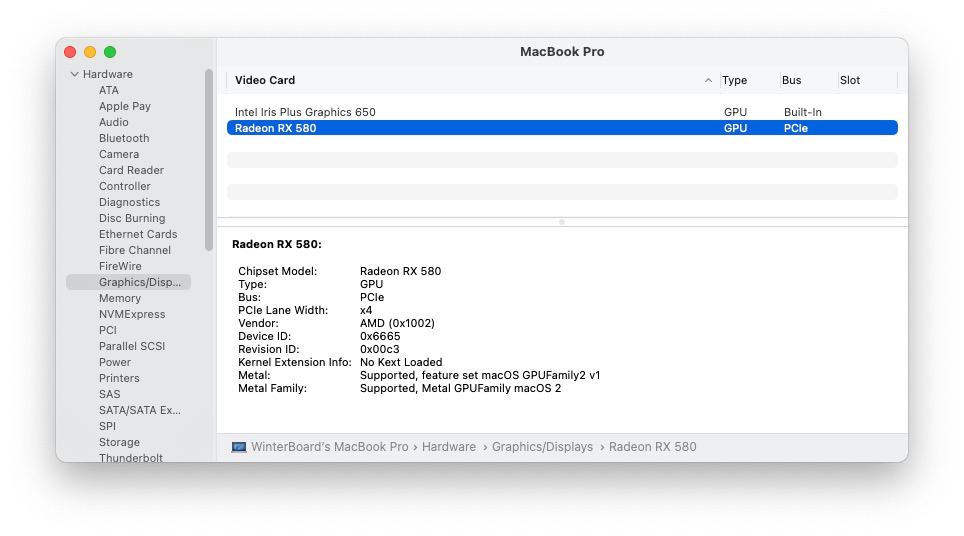Toggle sort order arrow on Video Card column

click(x=708, y=80)
